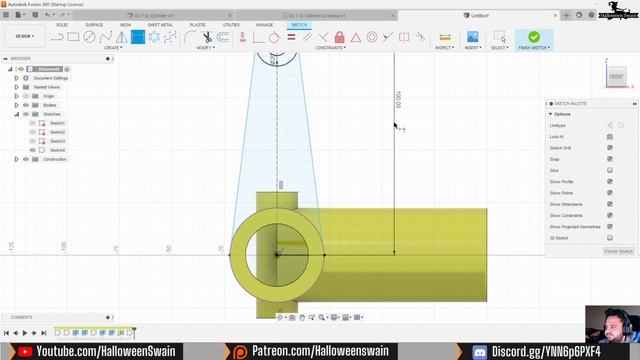
Task: Select the 2-Point Rectangle tool
Action: pos(73,37)
